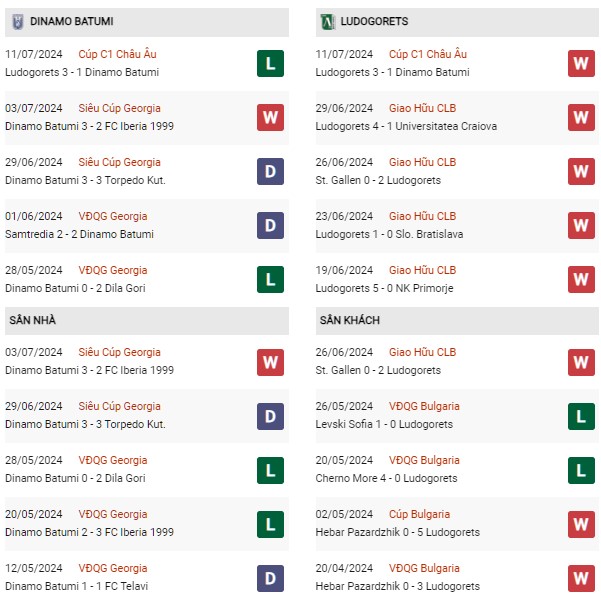Viewport: 601px width, 597px height.
Task: Open the DINAMO BATUMI team header
Action: click(x=147, y=22)
